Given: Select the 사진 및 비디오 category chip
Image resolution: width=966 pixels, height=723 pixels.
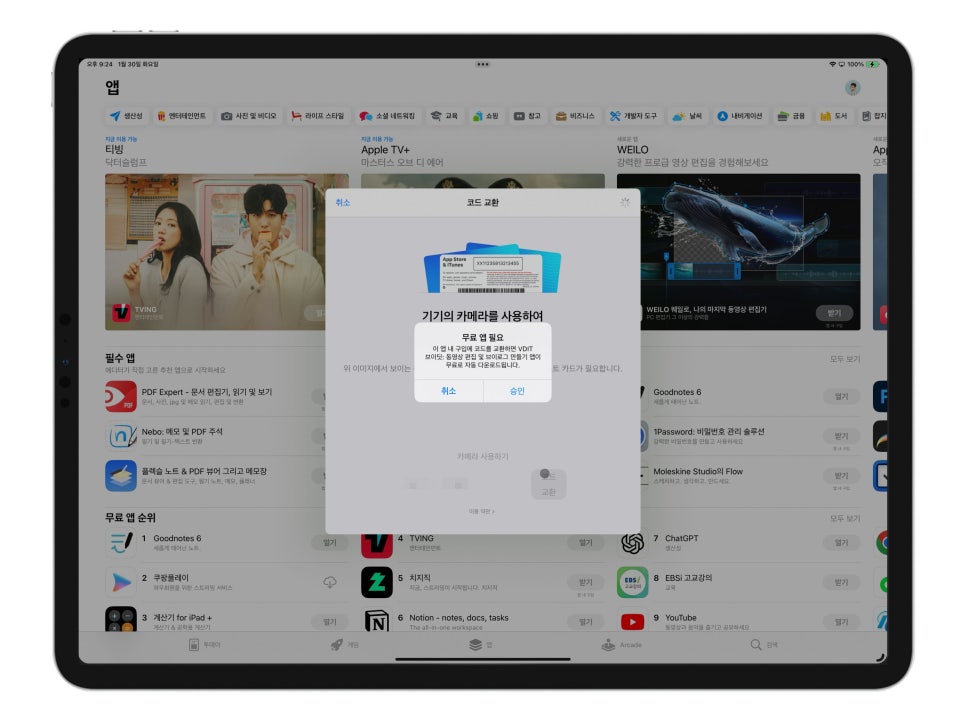Looking at the screenshot, I should tap(249, 116).
